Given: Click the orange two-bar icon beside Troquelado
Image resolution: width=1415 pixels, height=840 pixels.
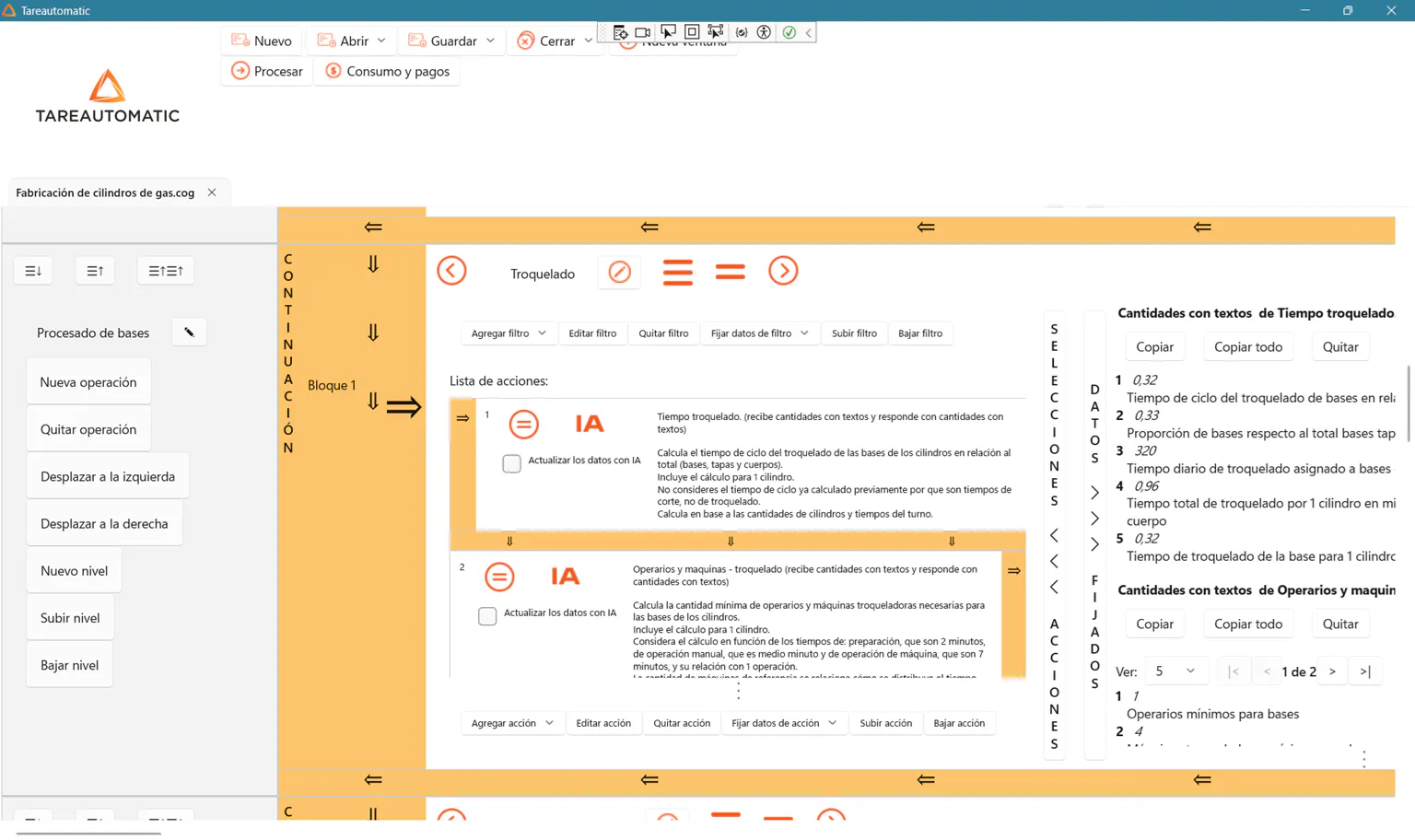Looking at the screenshot, I should coord(731,272).
